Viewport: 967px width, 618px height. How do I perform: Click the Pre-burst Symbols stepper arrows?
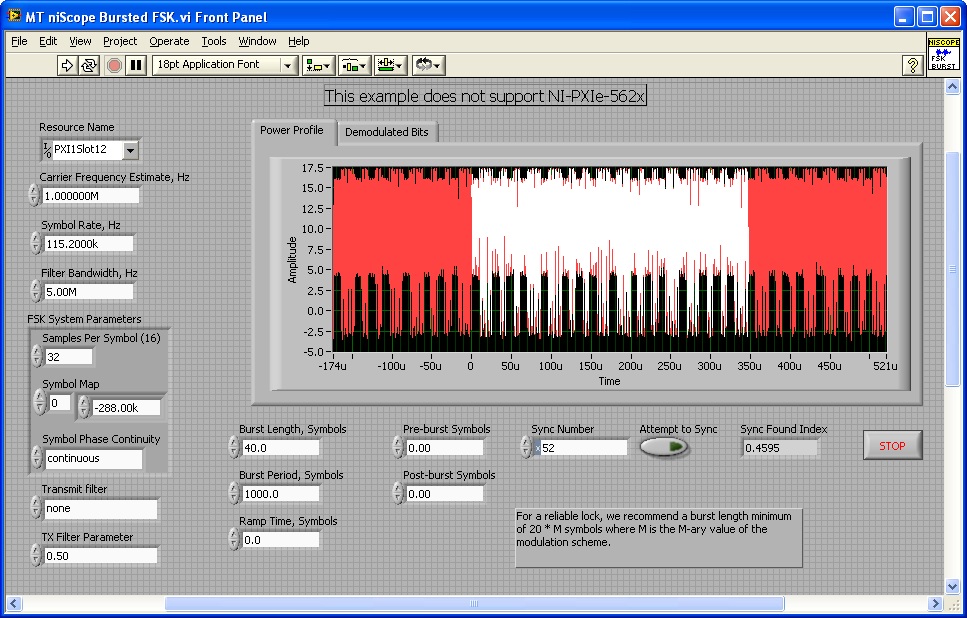pyautogui.click(x=398, y=447)
